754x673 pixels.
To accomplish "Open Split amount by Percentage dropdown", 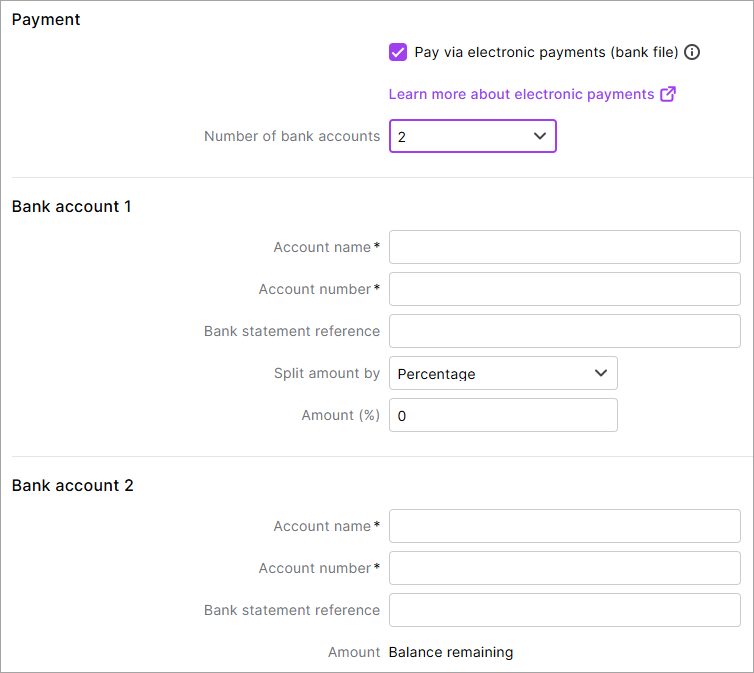I will [x=503, y=373].
